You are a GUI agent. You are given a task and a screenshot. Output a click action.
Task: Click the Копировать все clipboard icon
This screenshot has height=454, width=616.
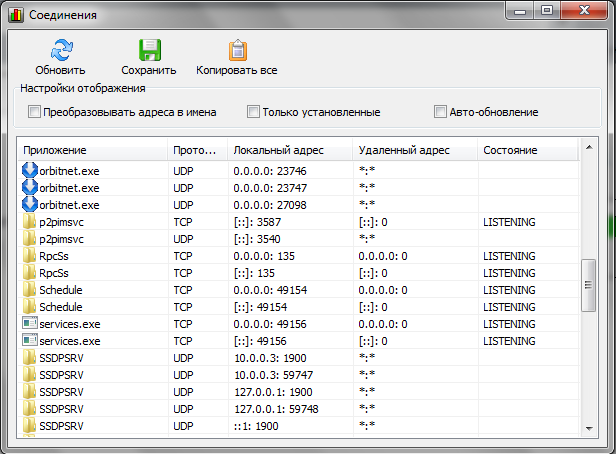(x=237, y=50)
